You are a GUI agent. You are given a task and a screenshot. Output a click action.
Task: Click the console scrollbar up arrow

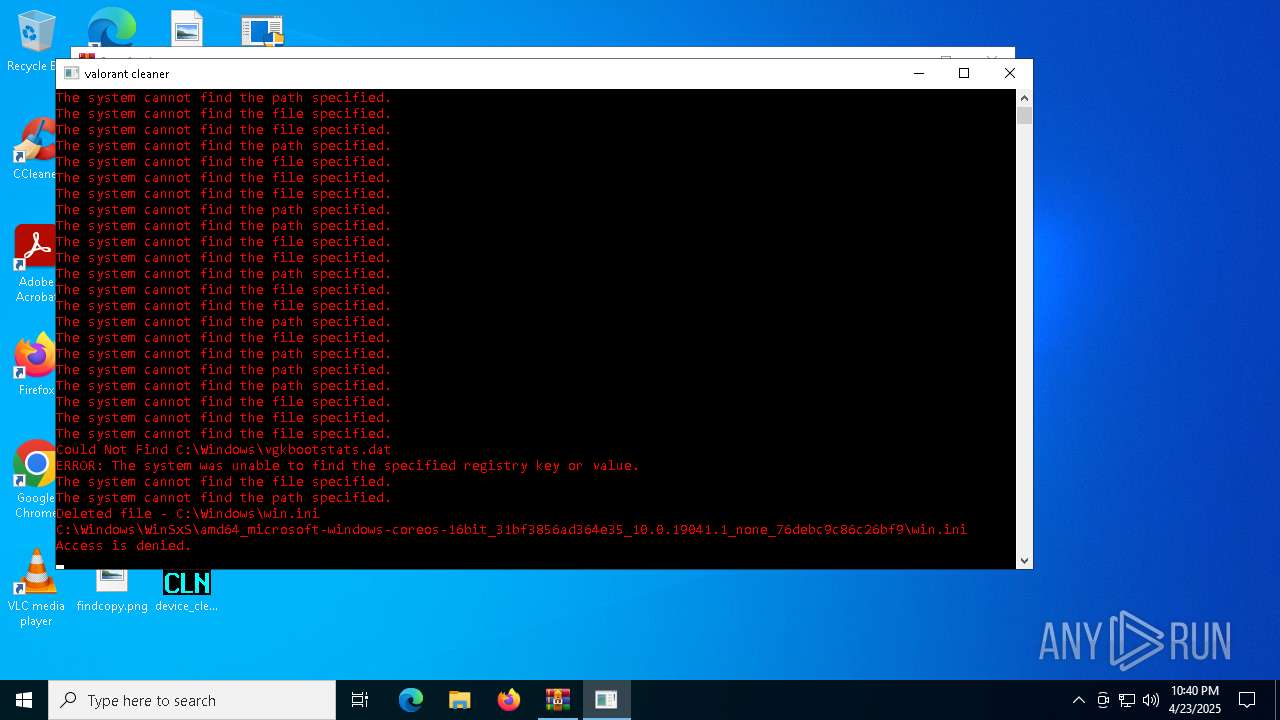click(x=1024, y=98)
